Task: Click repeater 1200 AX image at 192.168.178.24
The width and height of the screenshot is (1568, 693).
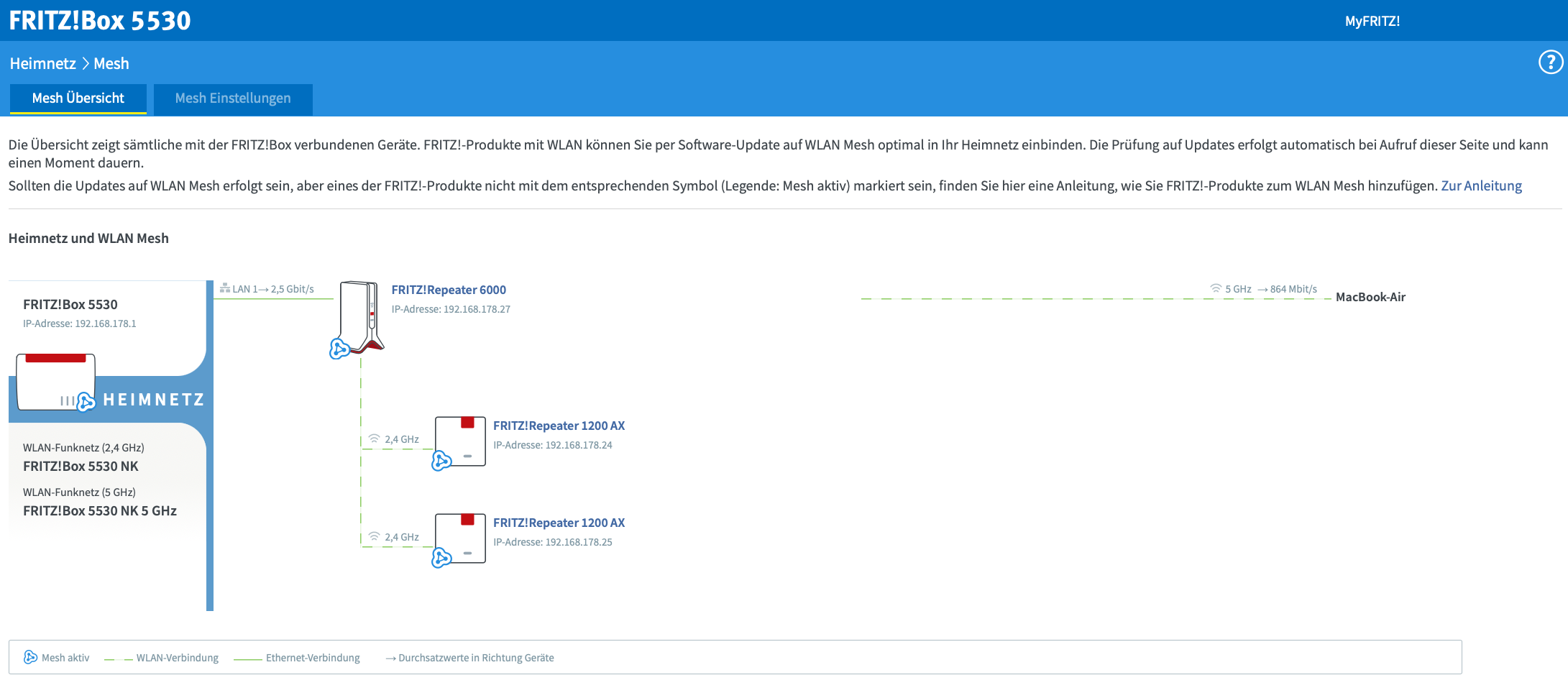Action: [461, 441]
